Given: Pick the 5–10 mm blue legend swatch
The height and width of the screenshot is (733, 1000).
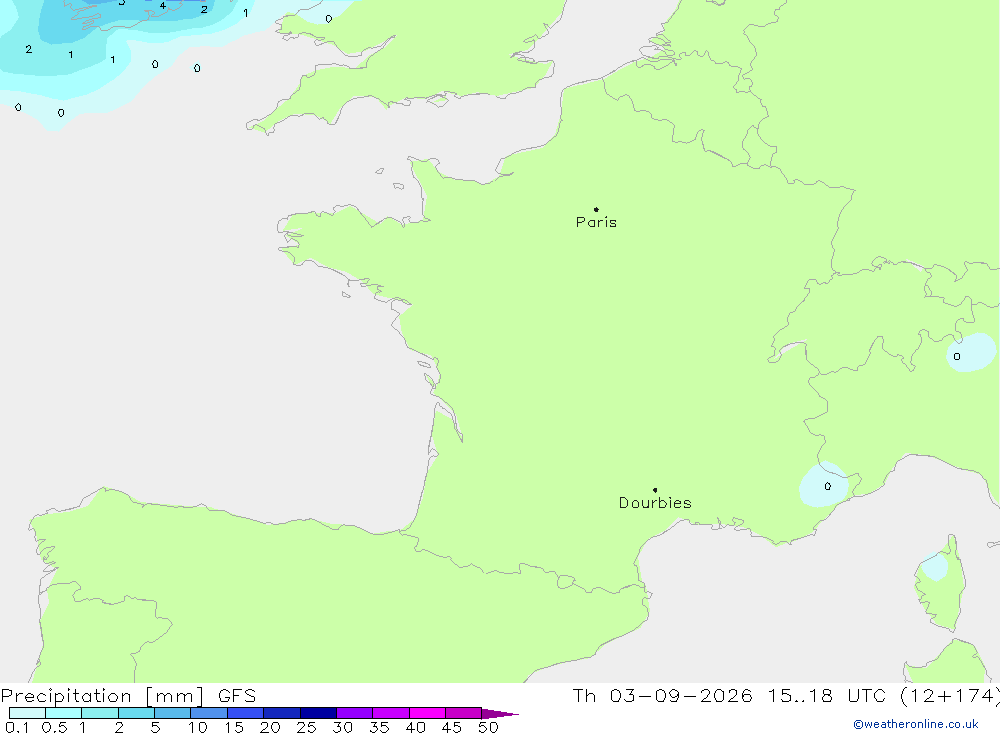Looking at the screenshot, I should point(173,713).
